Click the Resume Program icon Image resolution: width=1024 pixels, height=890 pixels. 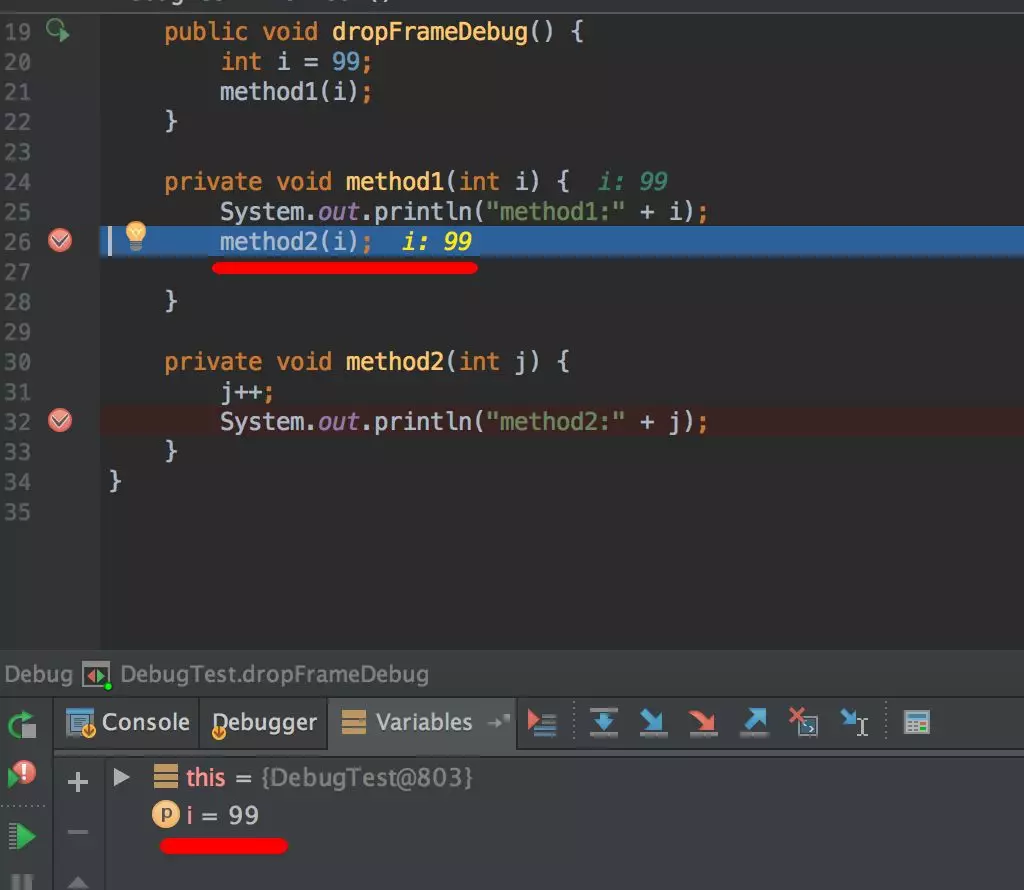click(20, 836)
